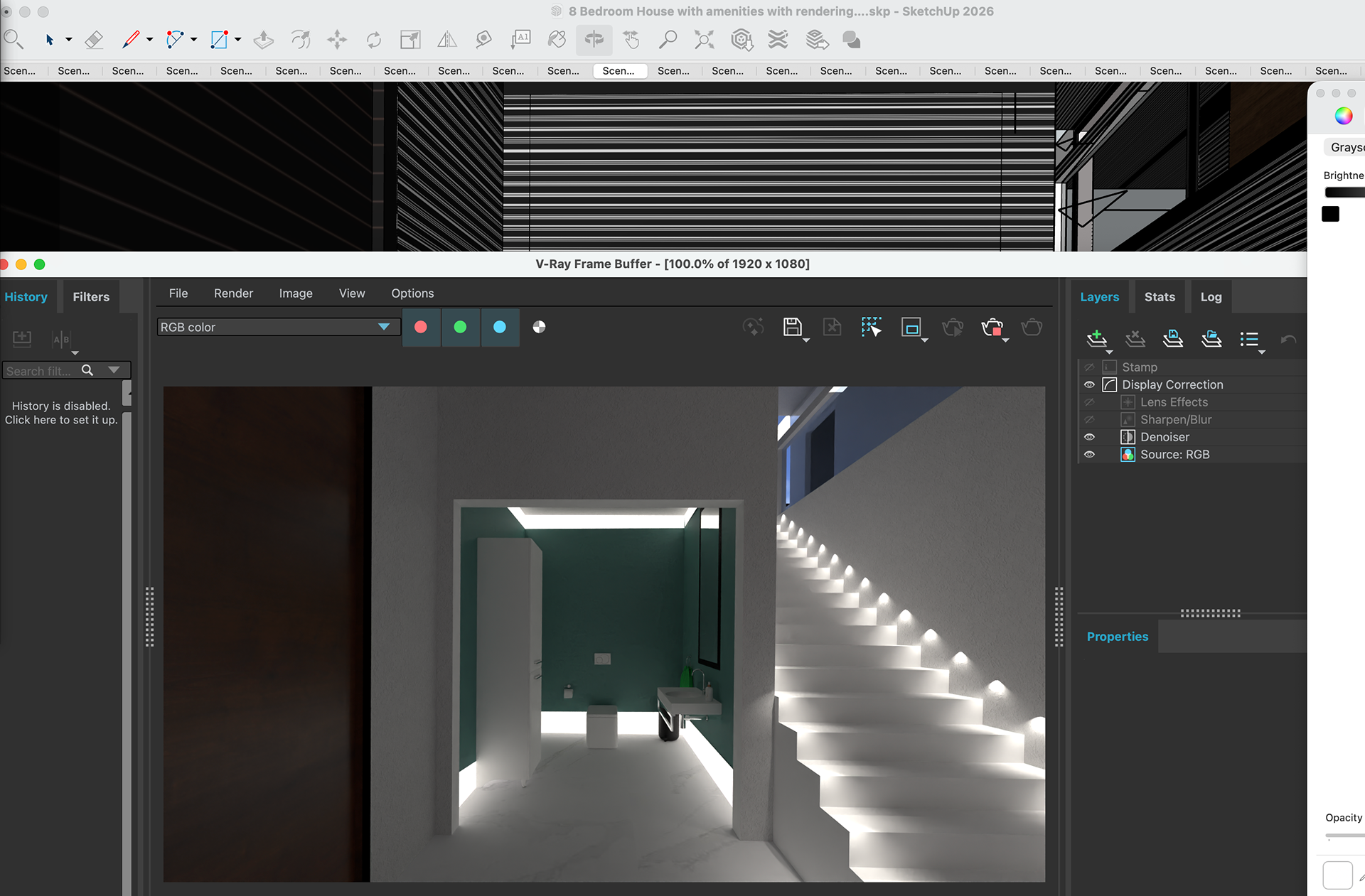Screen dimensions: 1365x896
Task: Click the Push/Pull tool icon
Action: [x=264, y=40]
